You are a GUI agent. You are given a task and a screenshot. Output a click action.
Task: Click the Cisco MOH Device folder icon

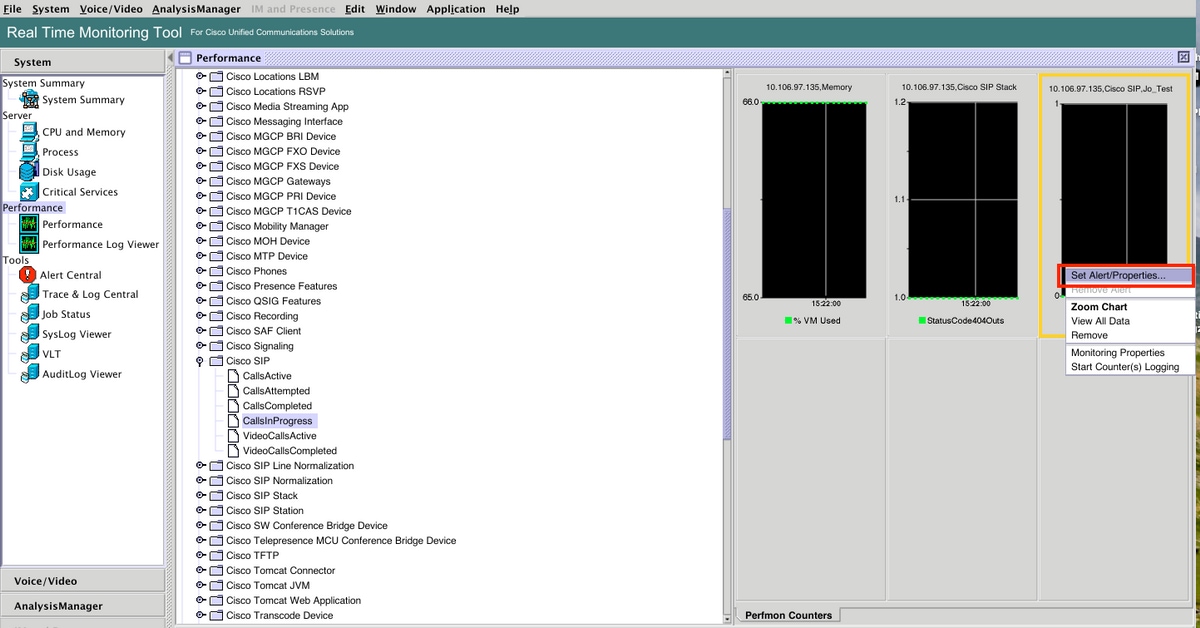coord(216,241)
